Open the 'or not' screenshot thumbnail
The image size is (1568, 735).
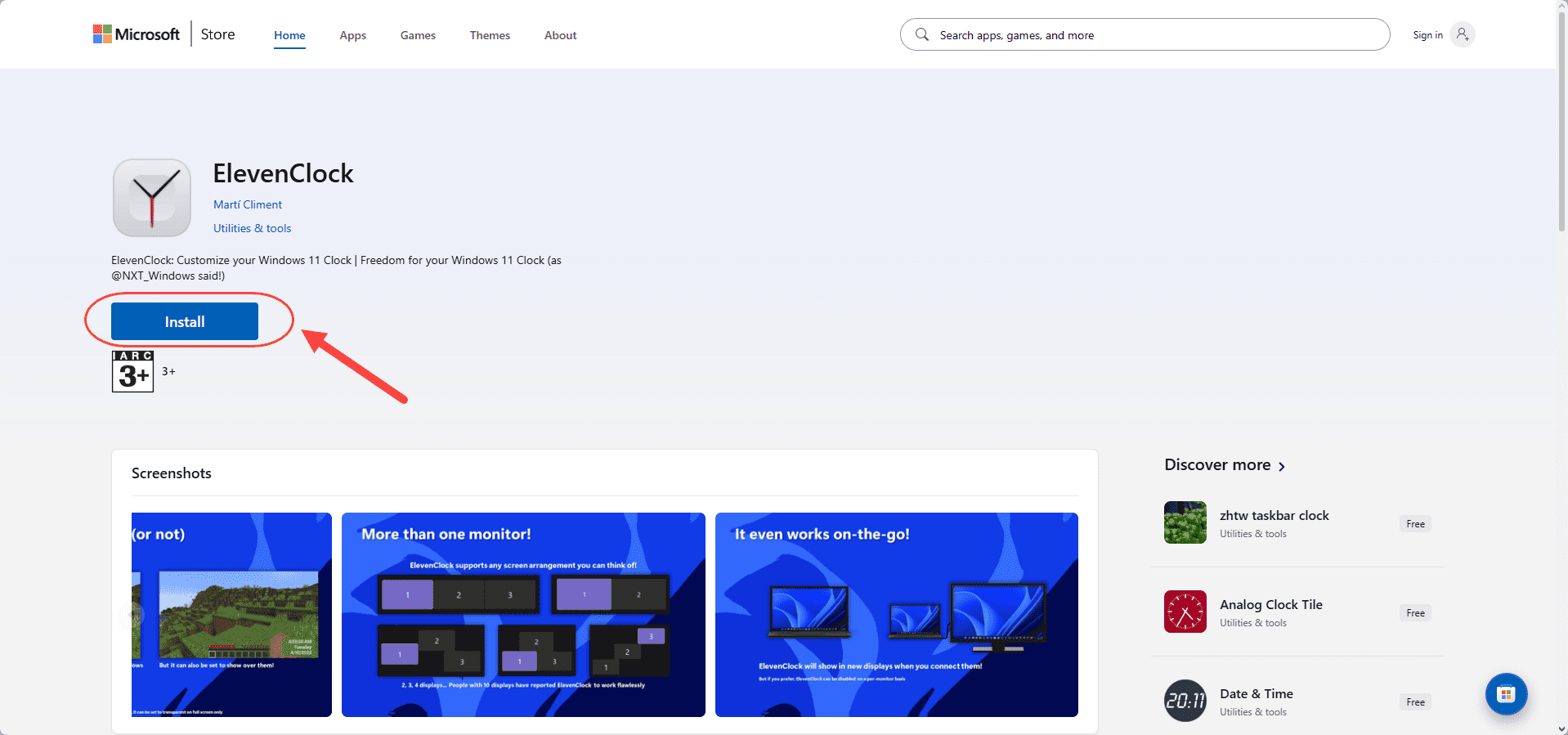[231, 615]
